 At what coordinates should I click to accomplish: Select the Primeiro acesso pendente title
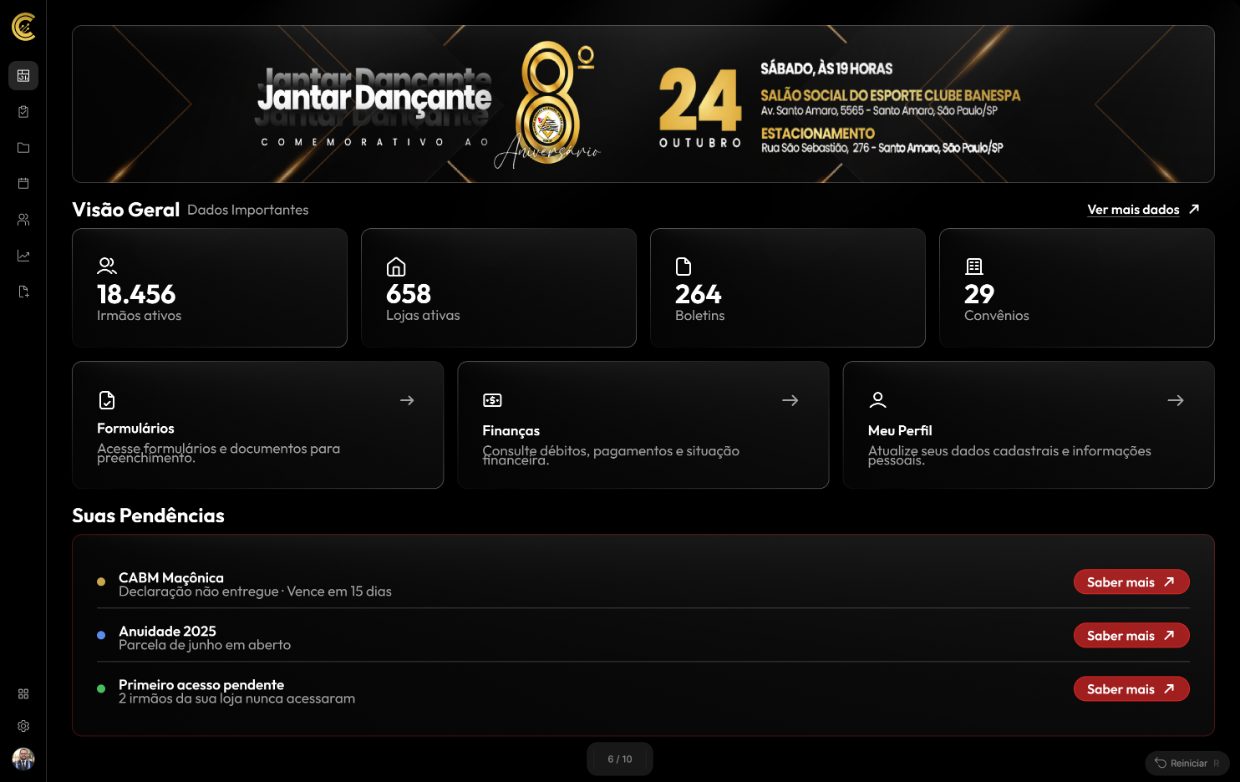[x=201, y=685]
